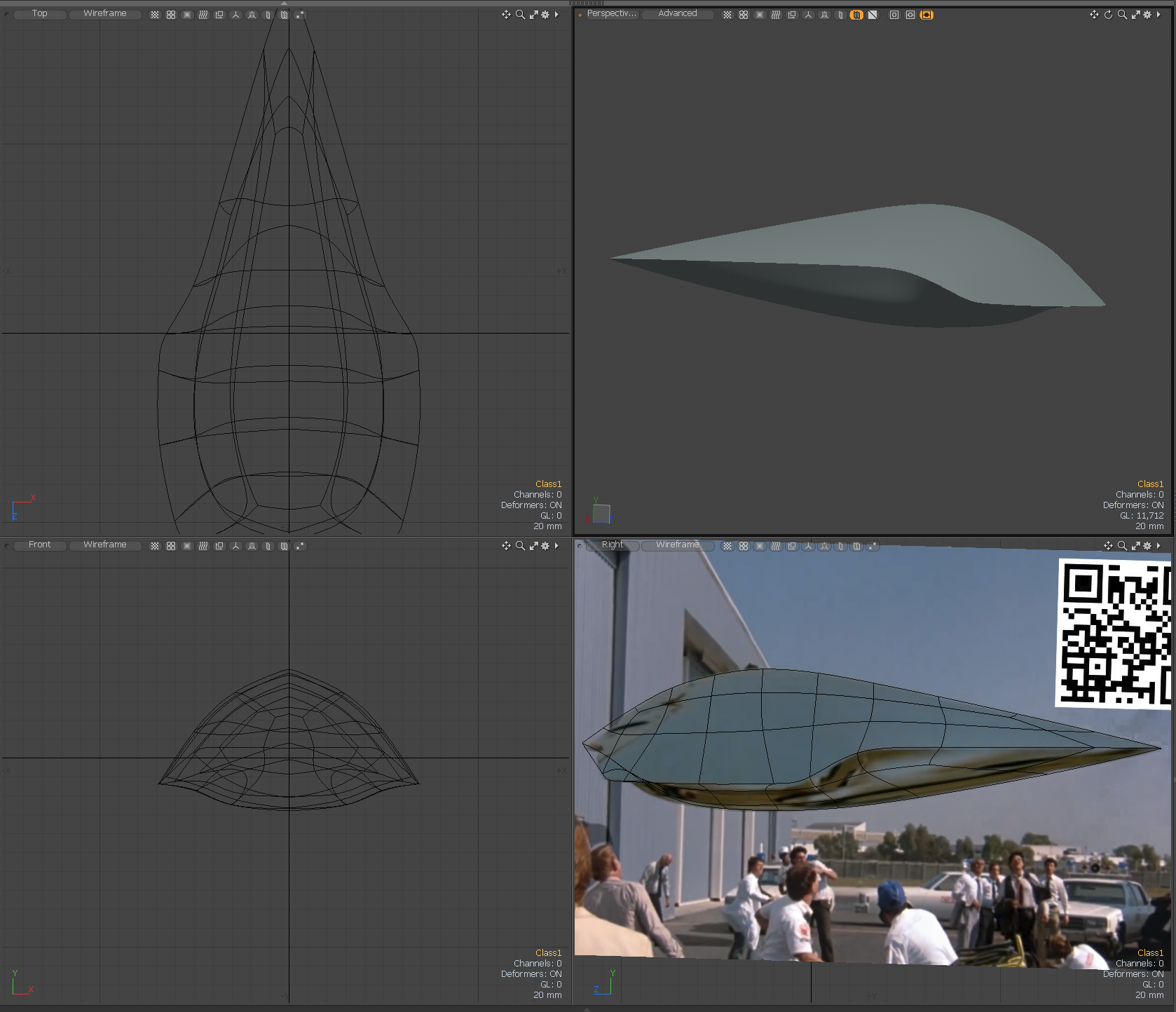The width and height of the screenshot is (1176, 1012).
Task: Toggle crossed-box icon in Top viewport toolbar
Action: pos(187,15)
